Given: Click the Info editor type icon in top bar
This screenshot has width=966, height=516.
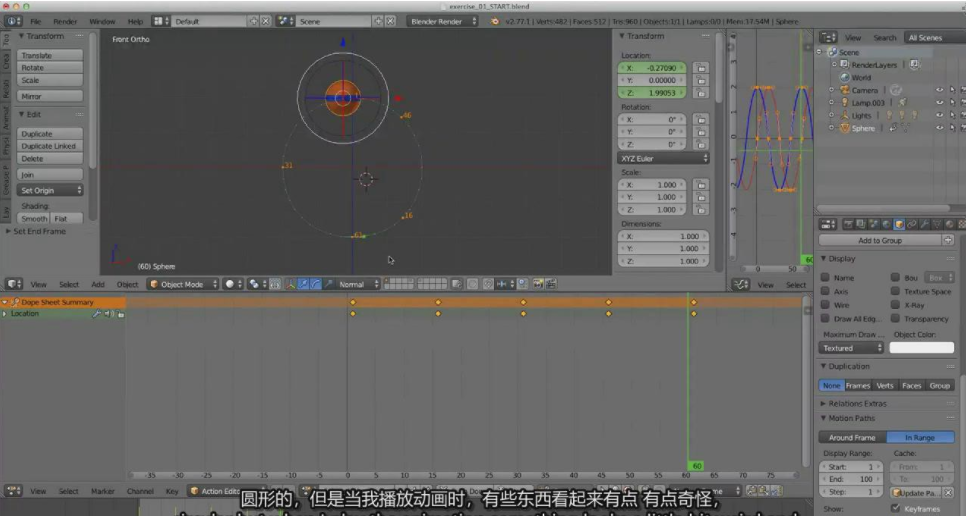Looking at the screenshot, I should (13, 22).
